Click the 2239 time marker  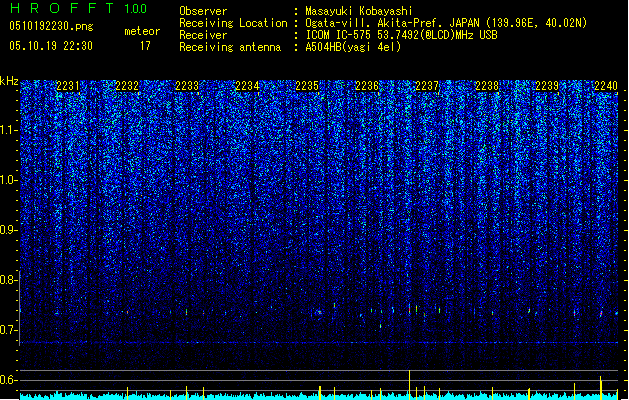pyautogui.click(x=547, y=86)
